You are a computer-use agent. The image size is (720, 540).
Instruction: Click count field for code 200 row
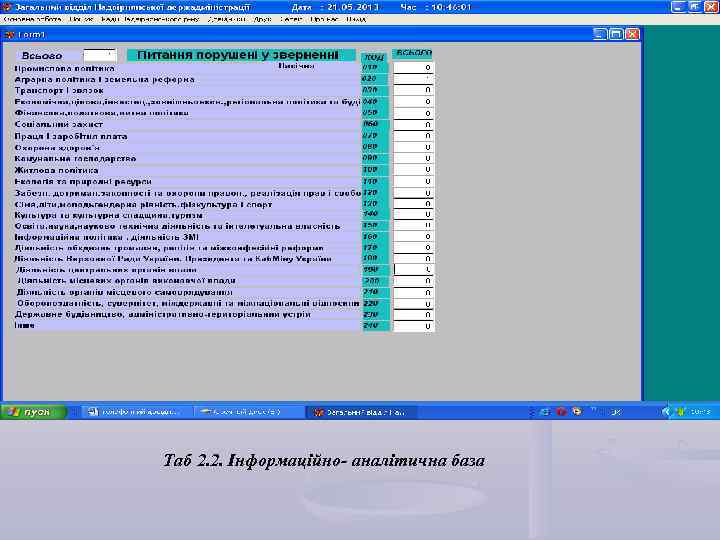[413, 281]
